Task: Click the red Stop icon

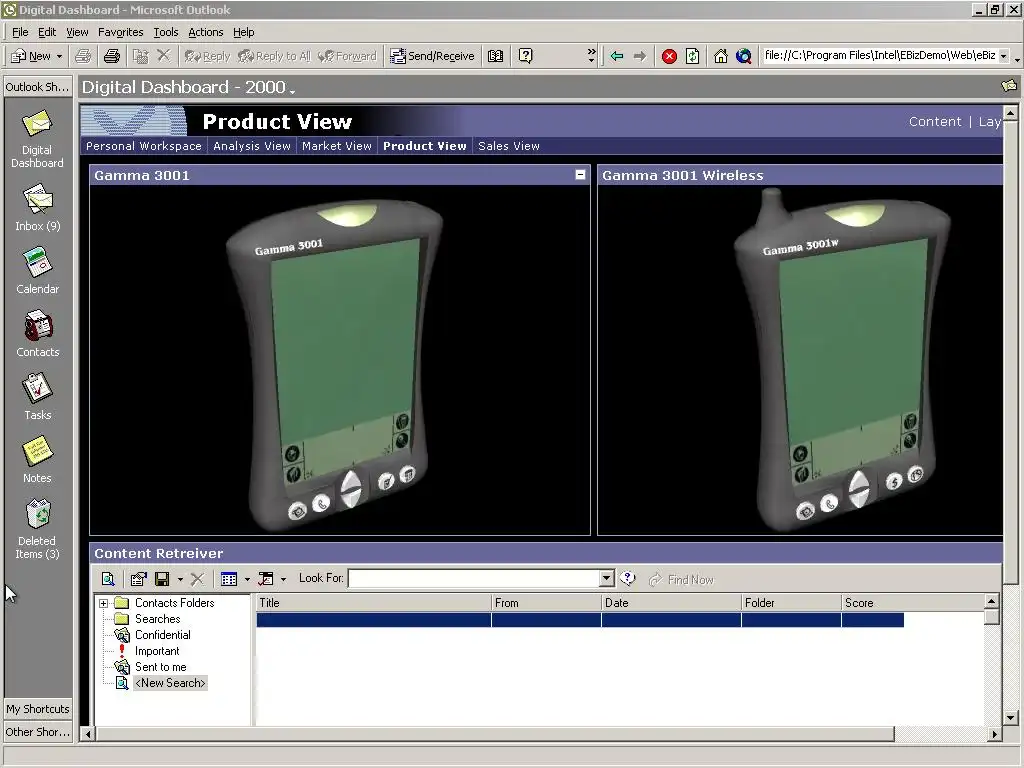Action: pos(669,56)
